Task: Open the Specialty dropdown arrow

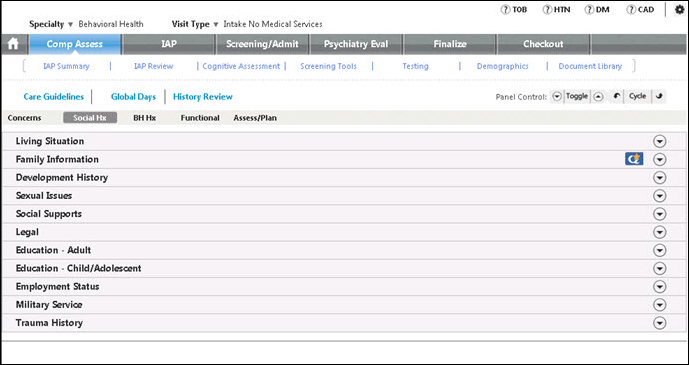Action: click(x=71, y=25)
